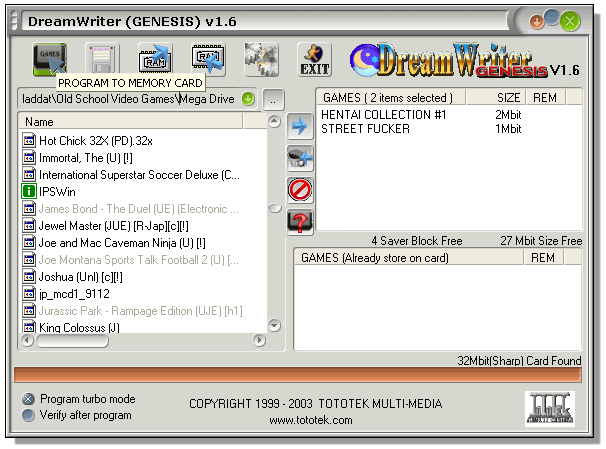Click the EXIT running man icon
Viewport: 606px width, 449px height.
pos(315,59)
